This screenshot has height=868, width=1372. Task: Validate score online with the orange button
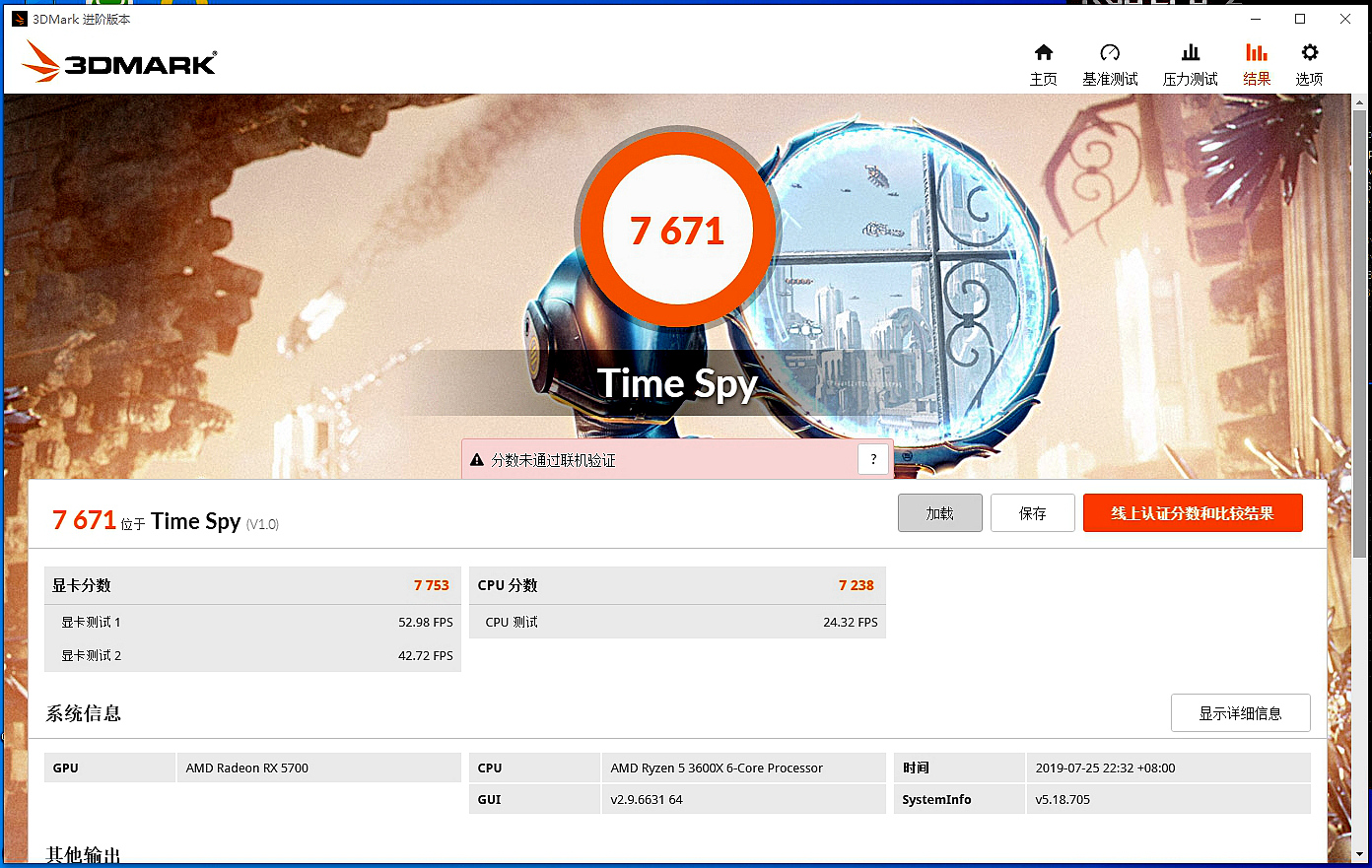pos(1193,512)
